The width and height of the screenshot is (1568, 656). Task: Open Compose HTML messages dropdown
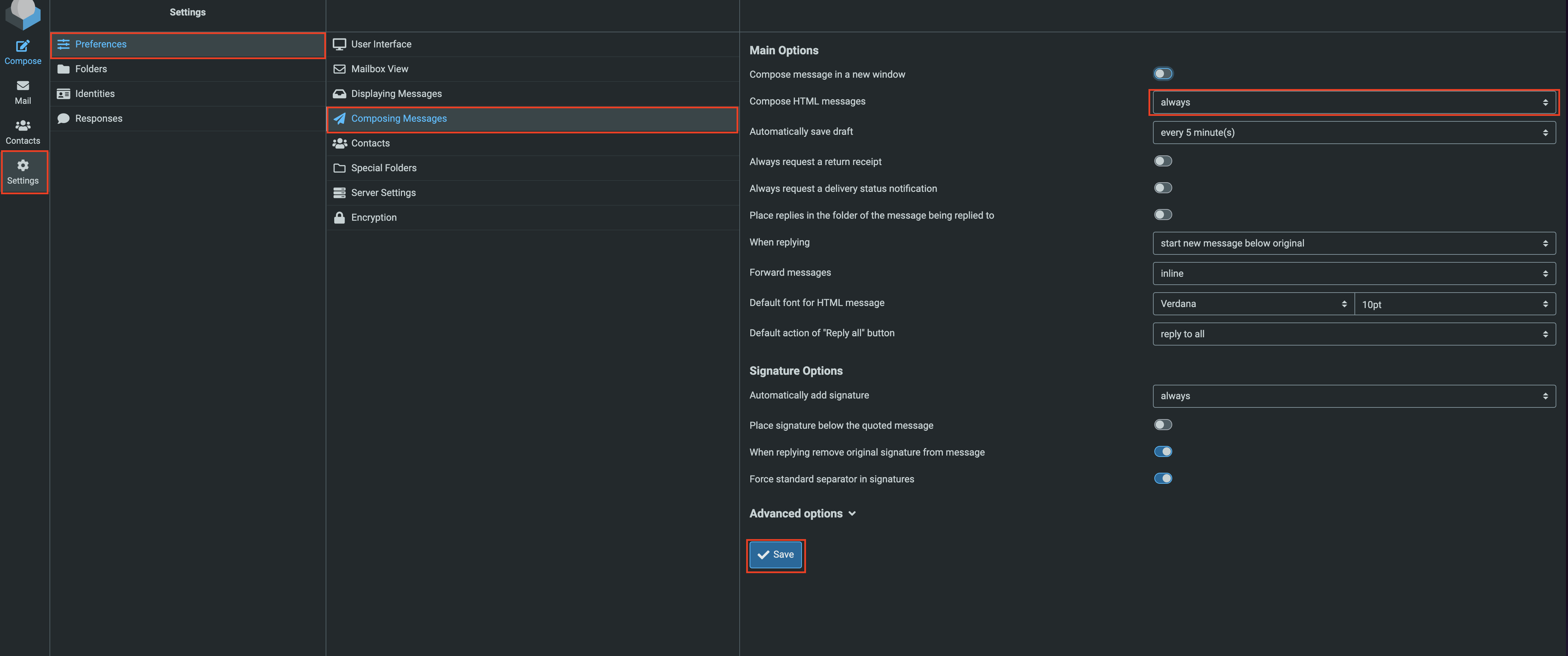click(1354, 102)
